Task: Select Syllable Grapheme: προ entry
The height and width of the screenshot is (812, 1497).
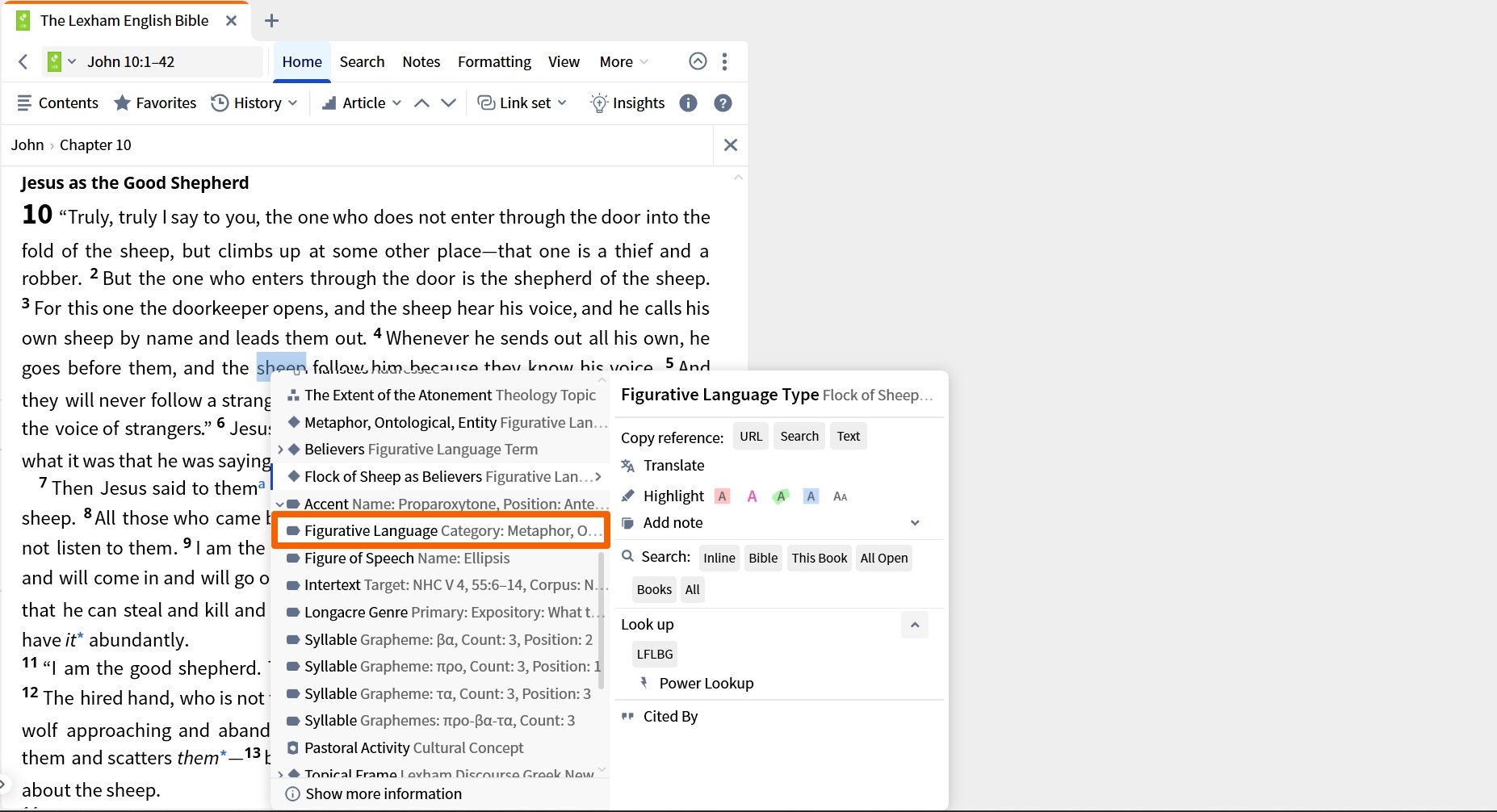Action: tap(441, 666)
